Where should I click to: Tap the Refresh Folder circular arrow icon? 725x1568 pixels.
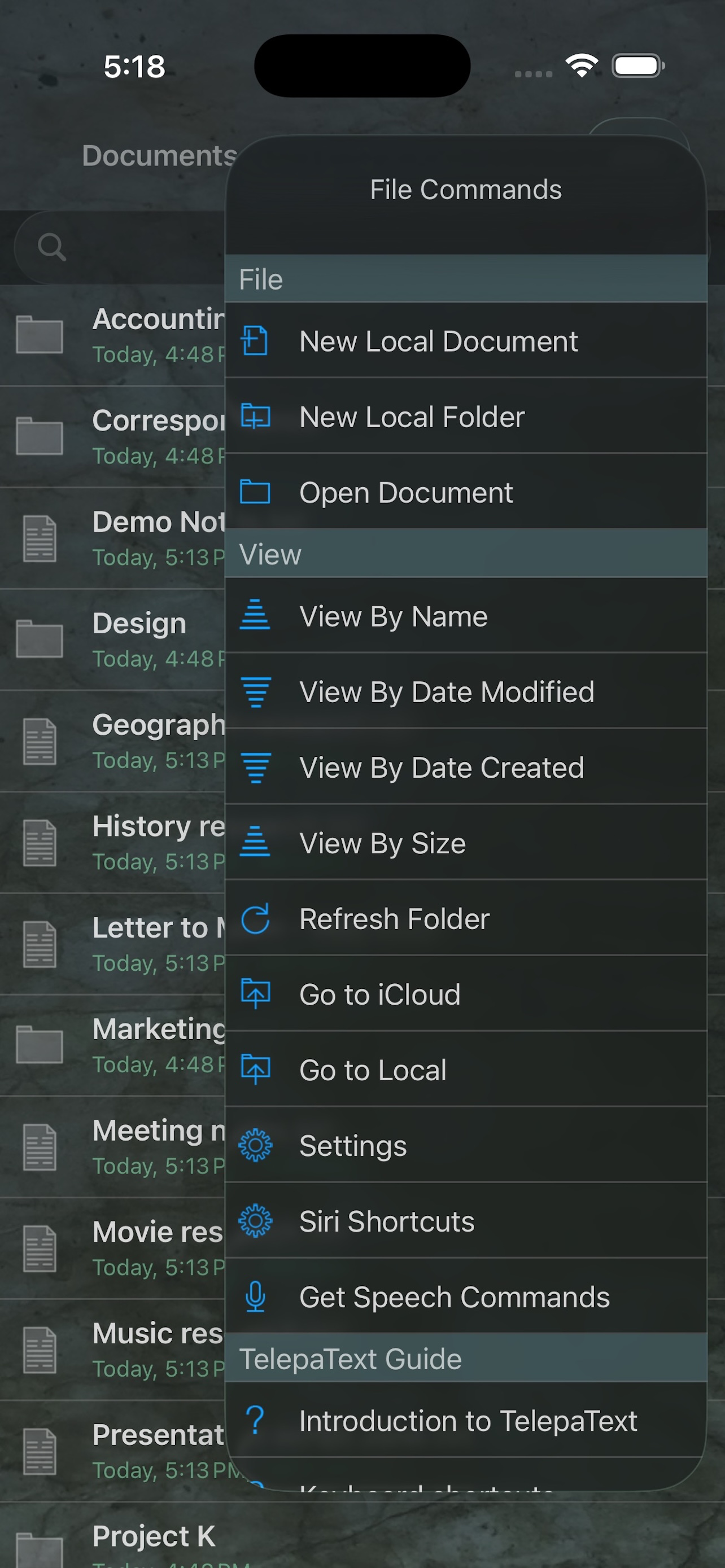point(255,918)
